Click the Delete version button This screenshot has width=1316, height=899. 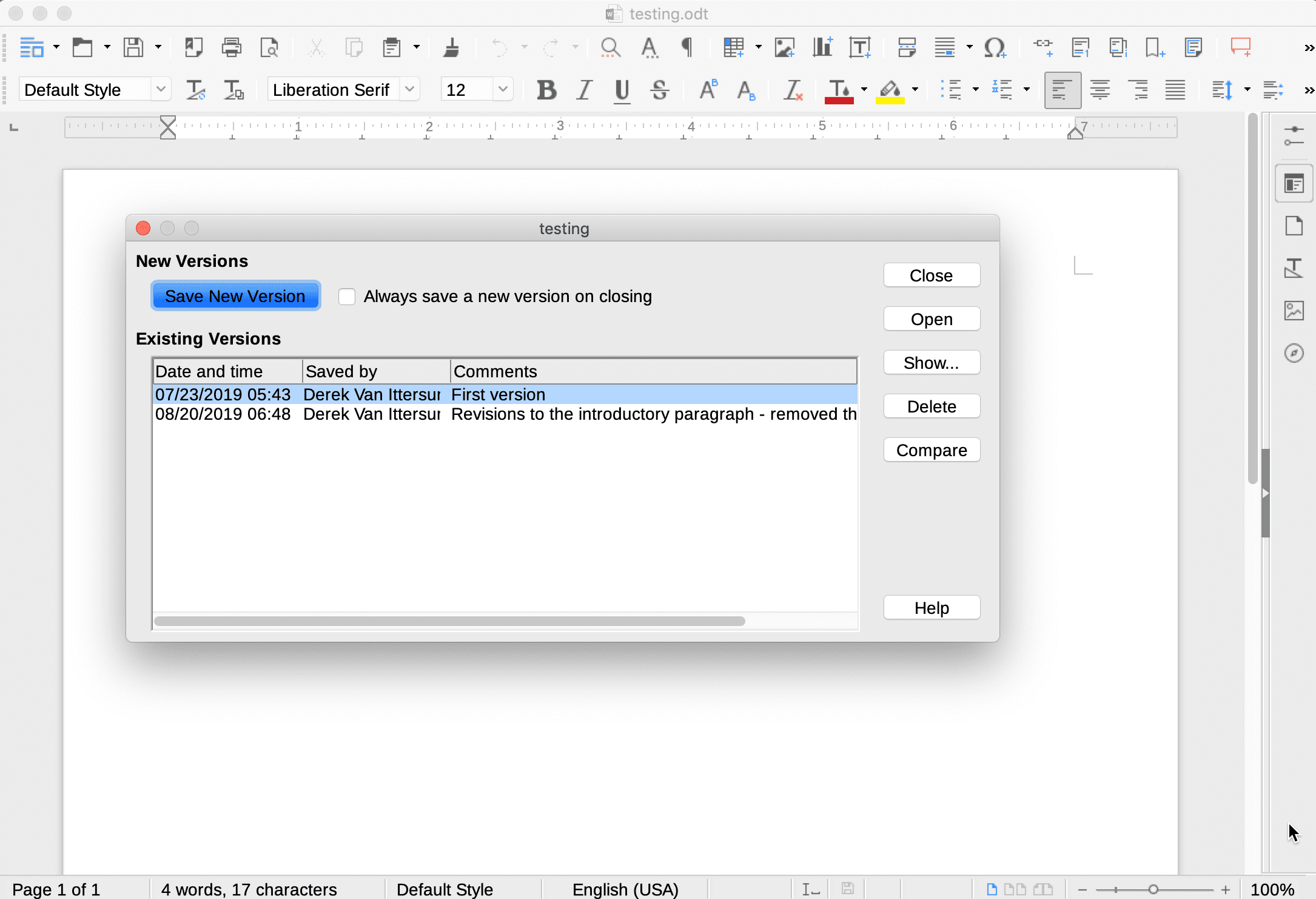pyautogui.click(x=932, y=406)
